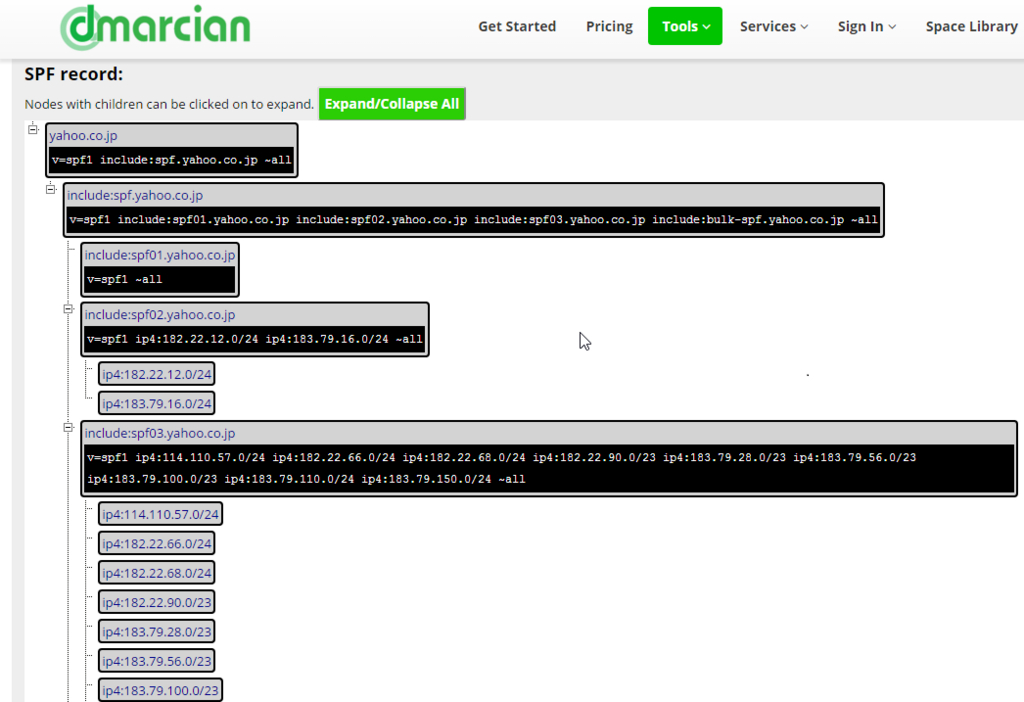
Task: Collapse the include:spf.yahoo.co.jp node
Action: (x=50, y=189)
